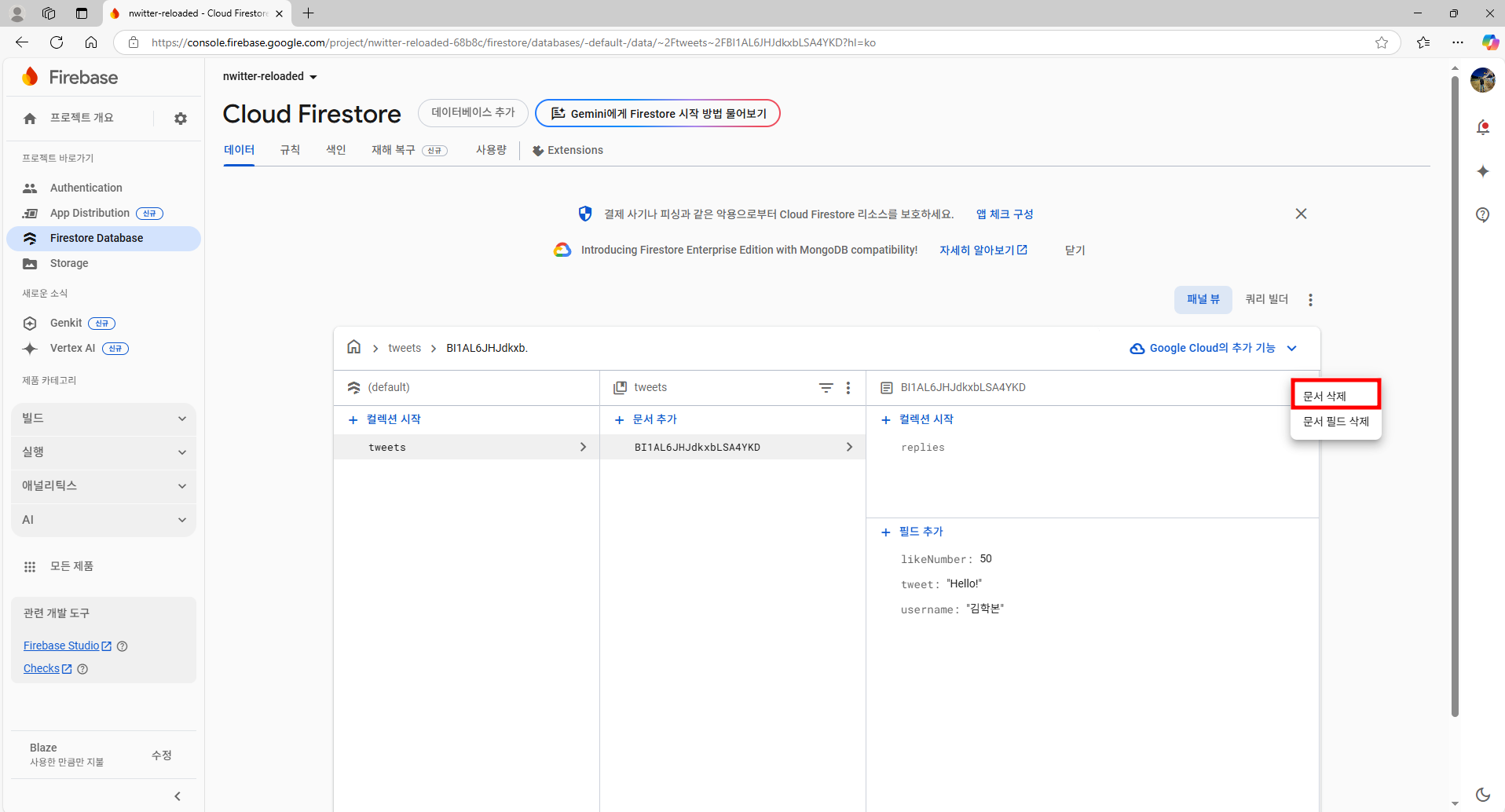This screenshot has height=812, width=1505.
Task: Open nwitter-reloaded project dropdown
Action: pos(270,76)
